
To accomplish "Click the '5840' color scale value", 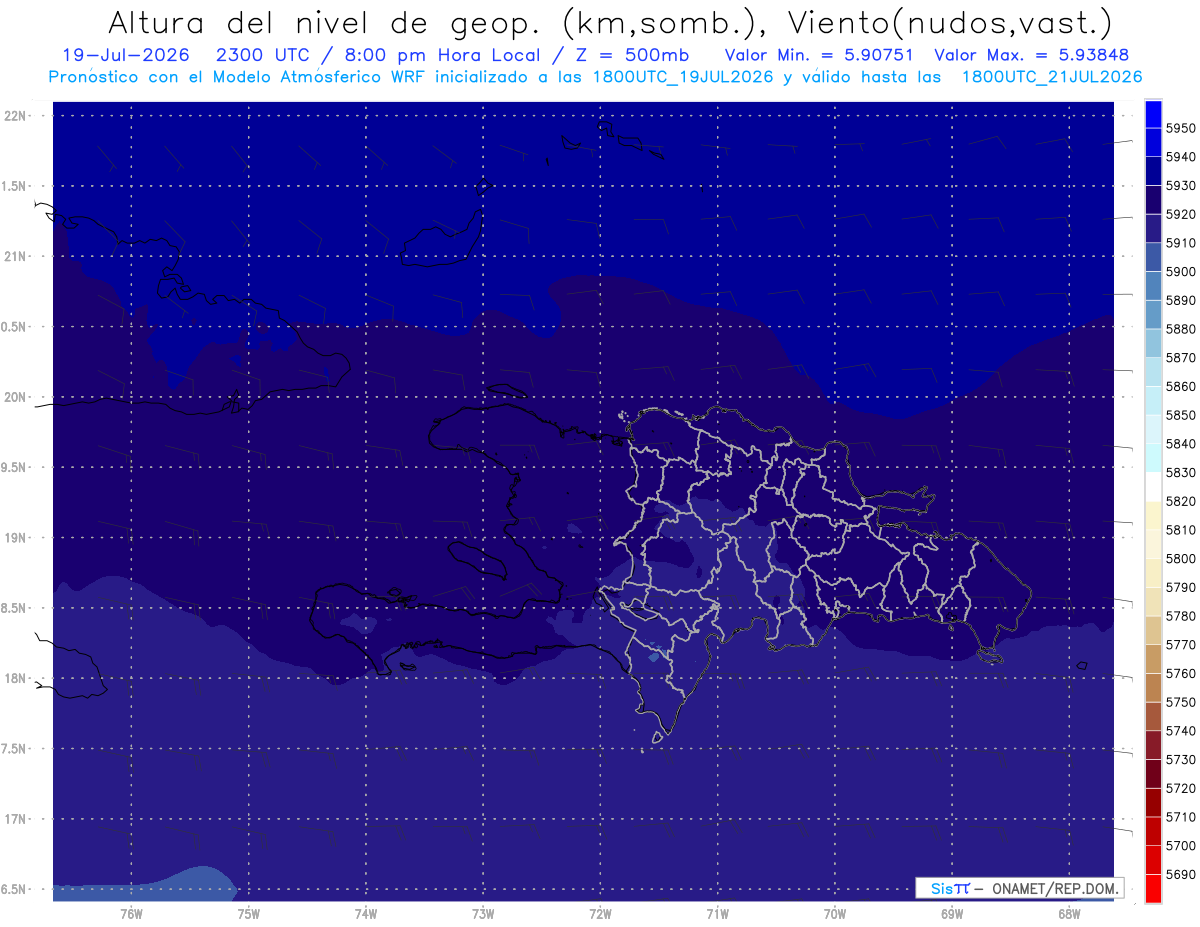I will 1181,443.
